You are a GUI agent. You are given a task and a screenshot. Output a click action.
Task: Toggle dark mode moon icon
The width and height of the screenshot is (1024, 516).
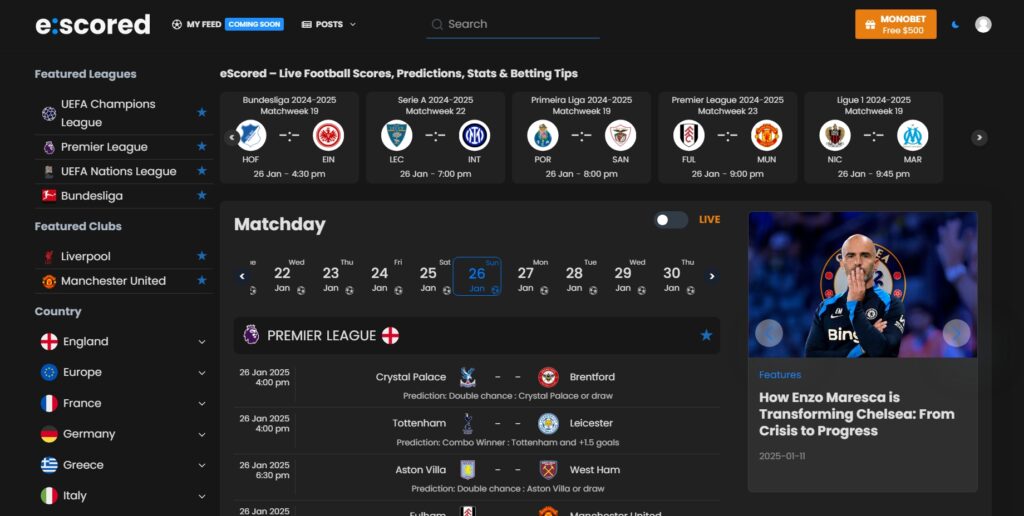click(x=955, y=24)
